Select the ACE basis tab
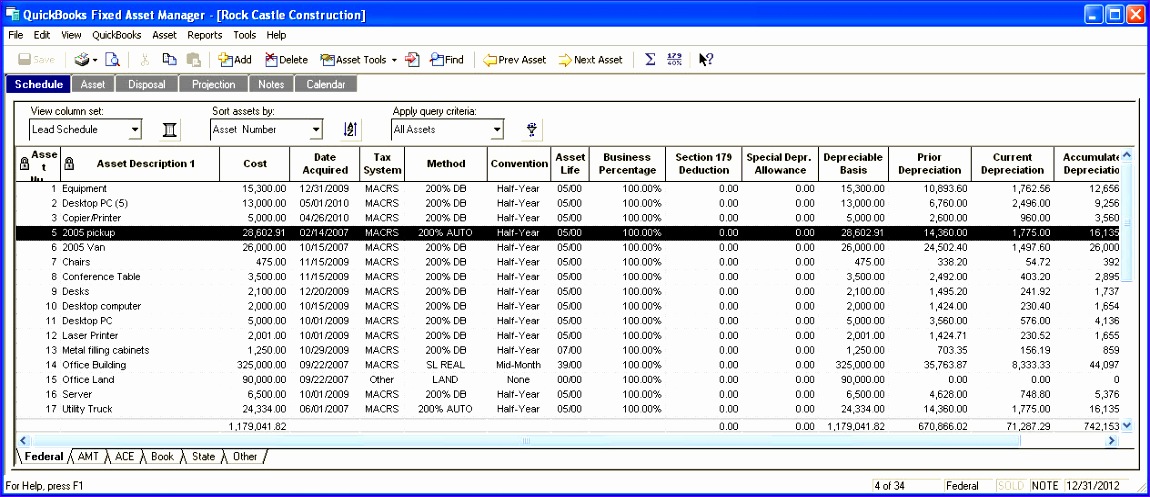Screen dimensions: 1150x497 tap(125, 456)
